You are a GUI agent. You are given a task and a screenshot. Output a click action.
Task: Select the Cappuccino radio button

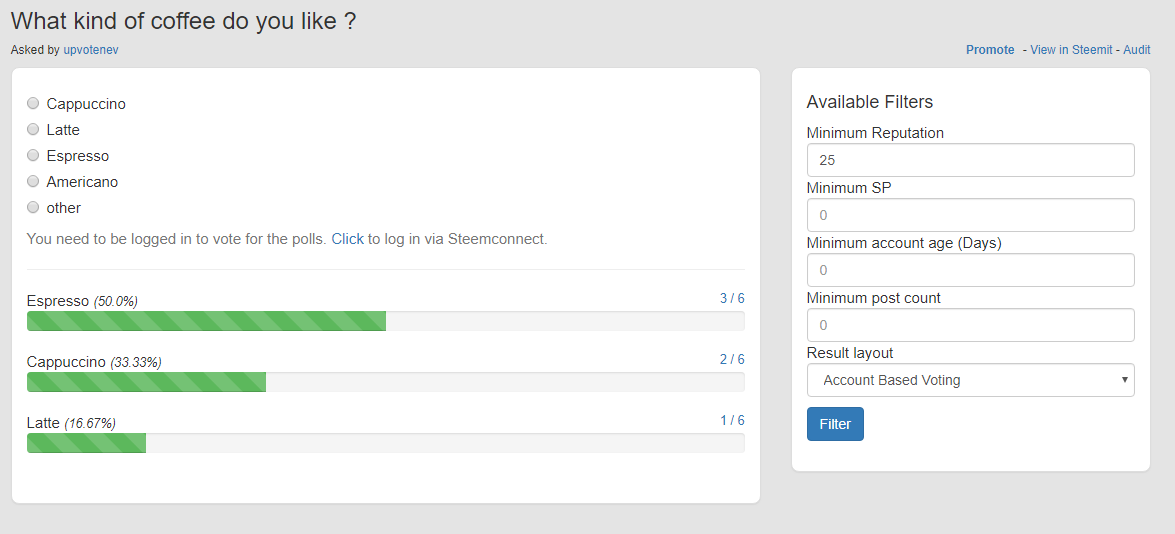(x=33, y=103)
